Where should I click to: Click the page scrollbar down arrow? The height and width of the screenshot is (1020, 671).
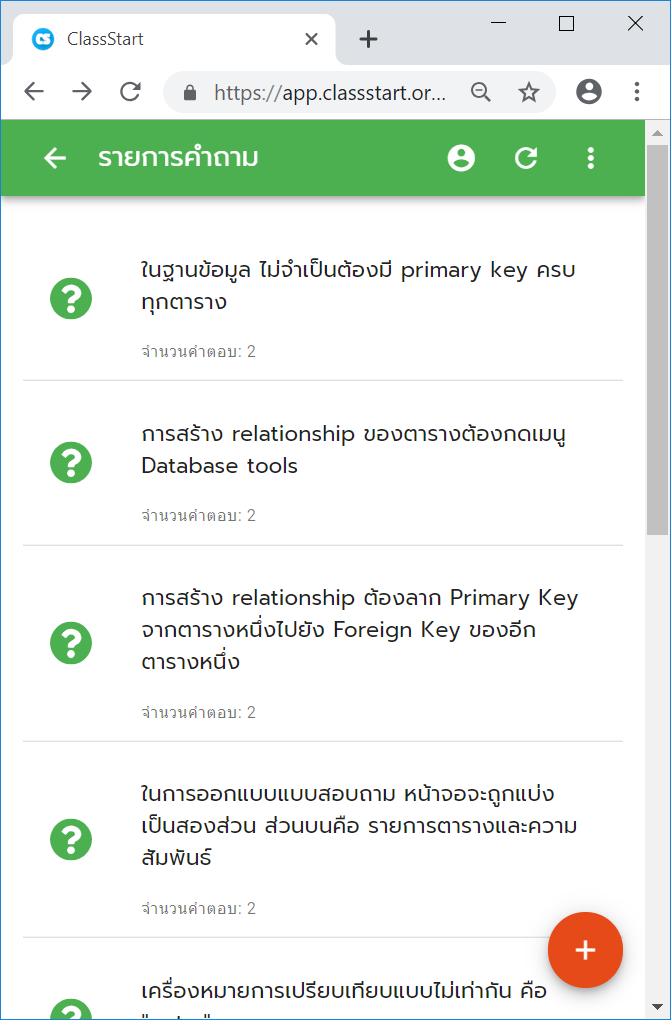657,1007
